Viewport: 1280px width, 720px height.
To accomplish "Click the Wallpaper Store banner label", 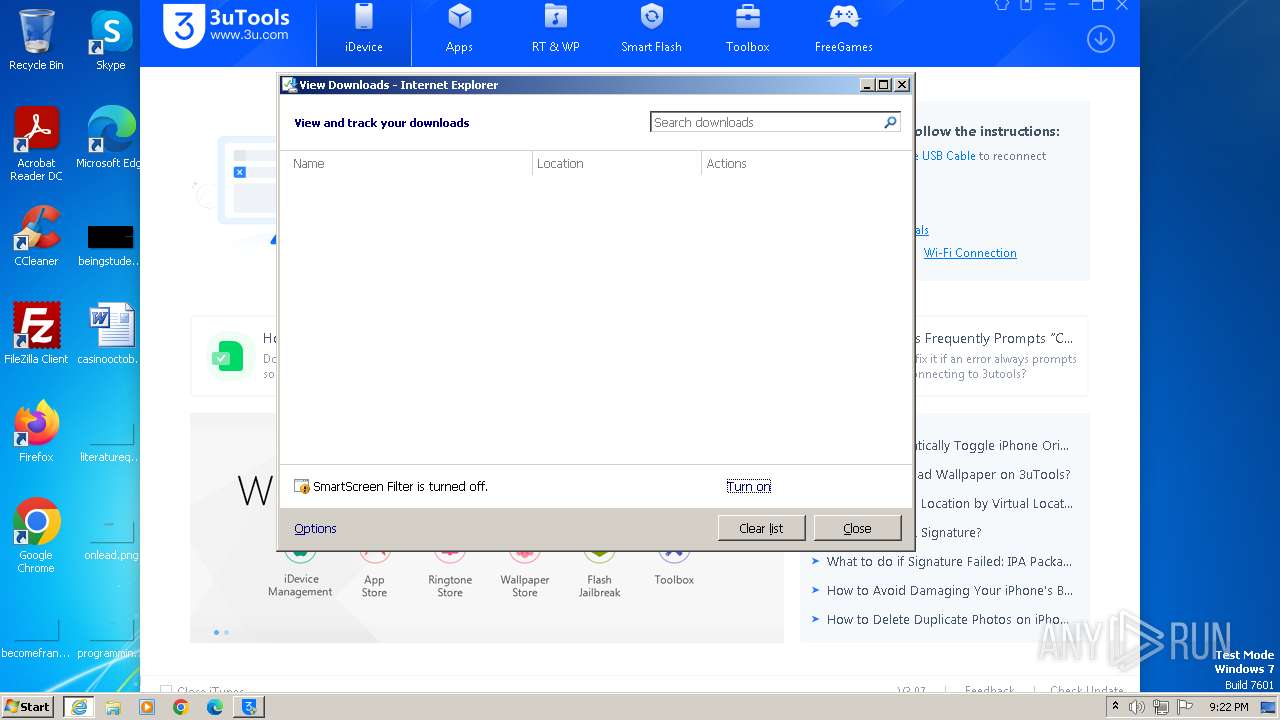I will pos(525,585).
